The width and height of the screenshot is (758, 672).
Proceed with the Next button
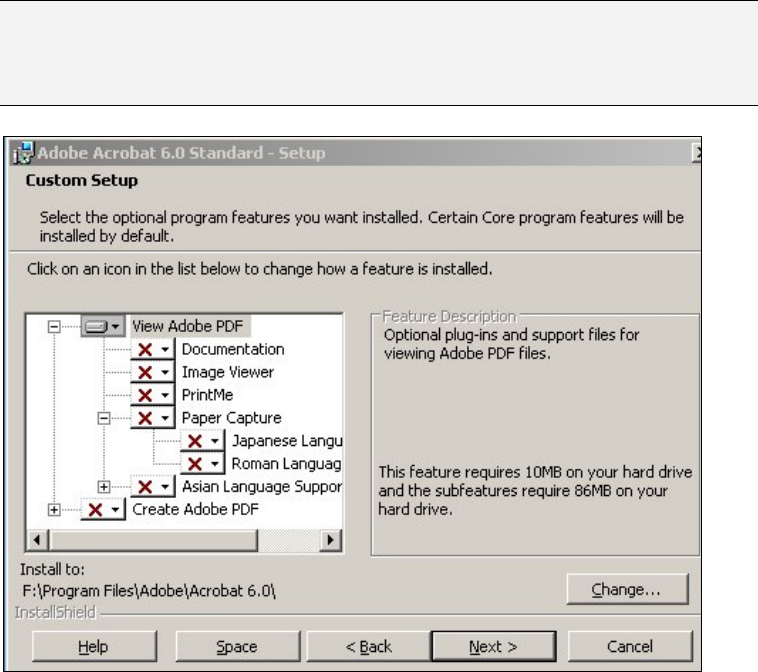pos(493,646)
